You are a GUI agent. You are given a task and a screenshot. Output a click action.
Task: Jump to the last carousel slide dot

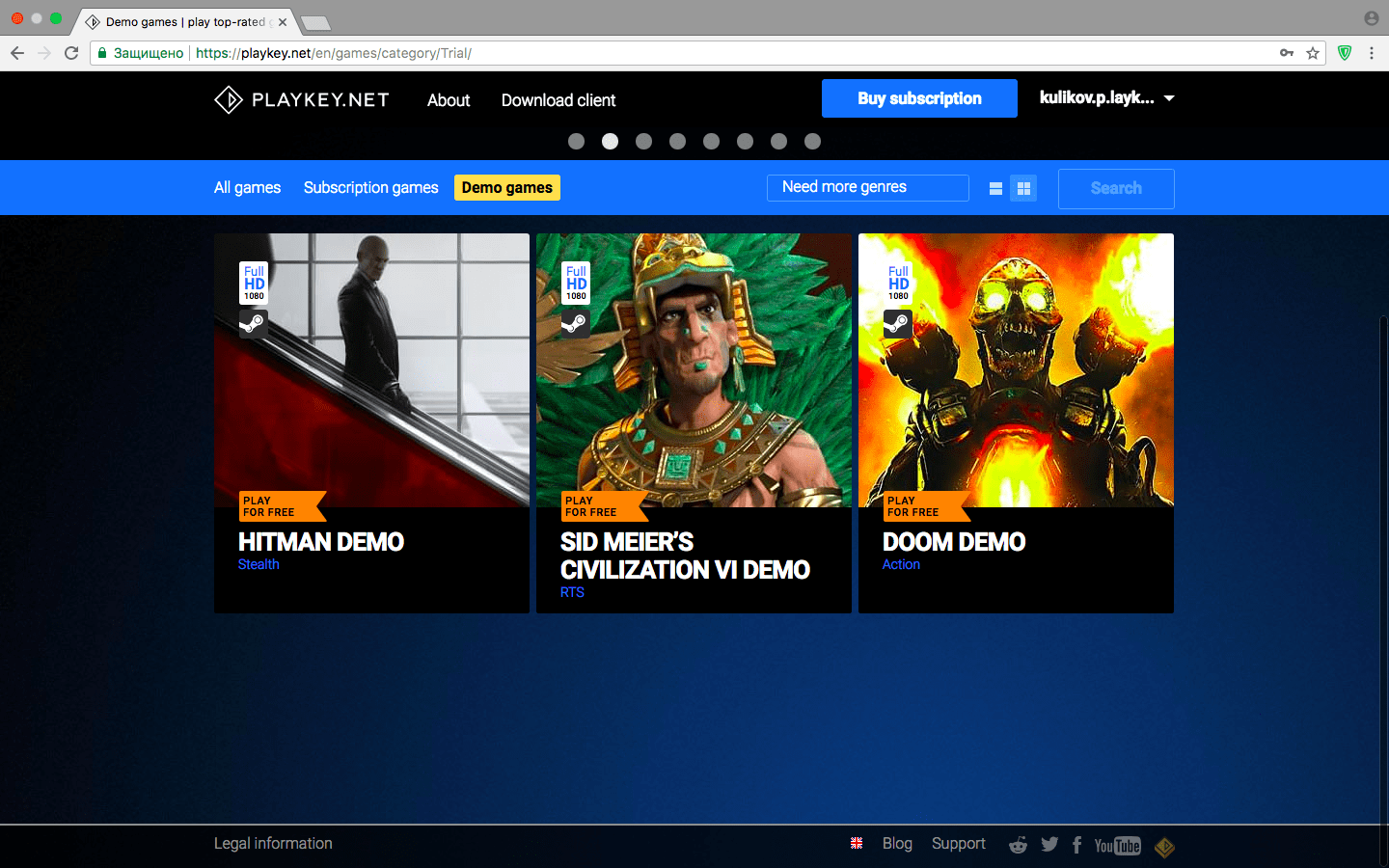point(812,142)
